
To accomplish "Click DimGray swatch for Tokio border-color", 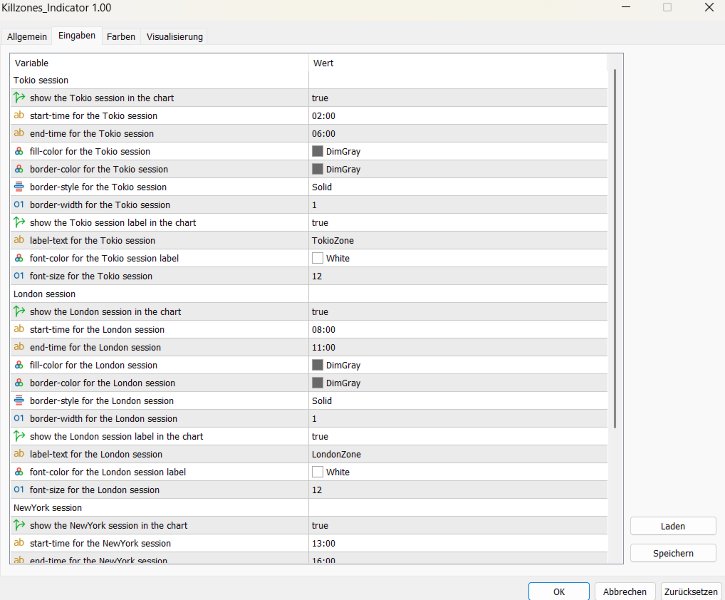I will 317,169.
